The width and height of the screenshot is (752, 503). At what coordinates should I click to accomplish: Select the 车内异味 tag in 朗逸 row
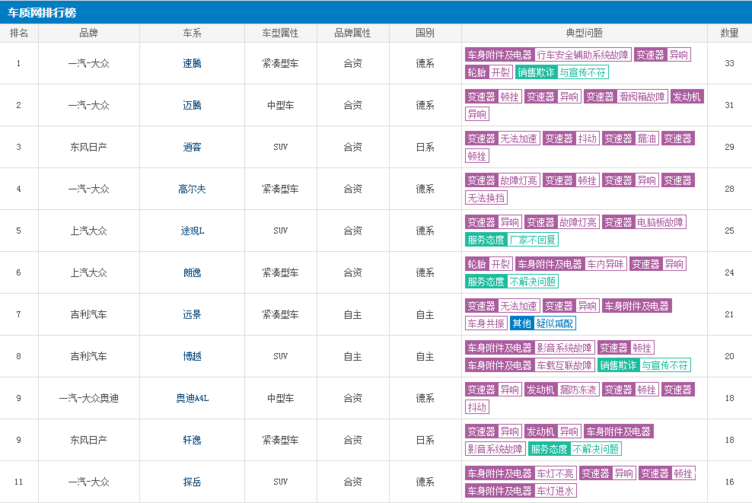pyautogui.click(x=605, y=264)
